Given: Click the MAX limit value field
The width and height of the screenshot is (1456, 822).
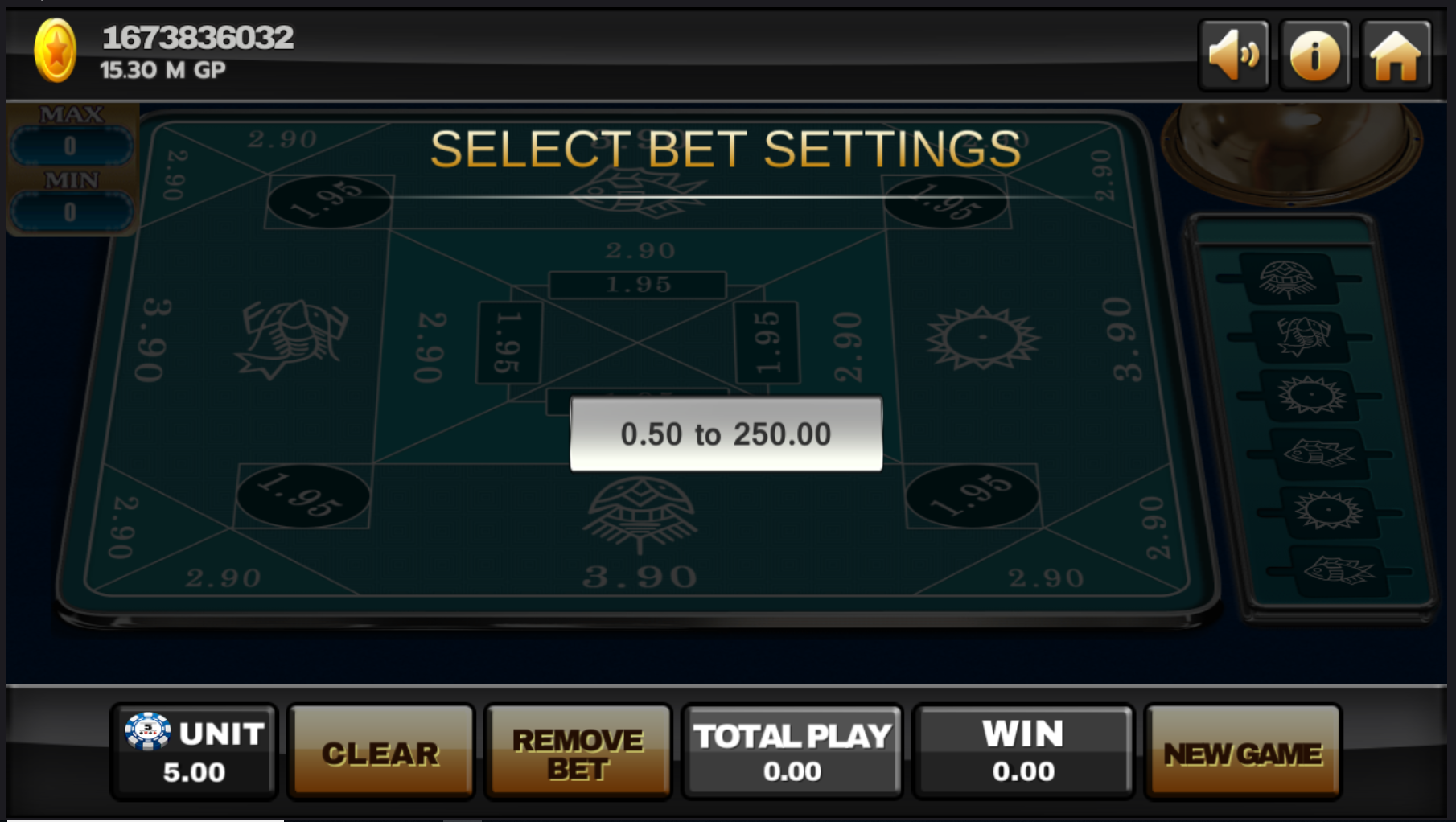Looking at the screenshot, I should click(71, 146).
